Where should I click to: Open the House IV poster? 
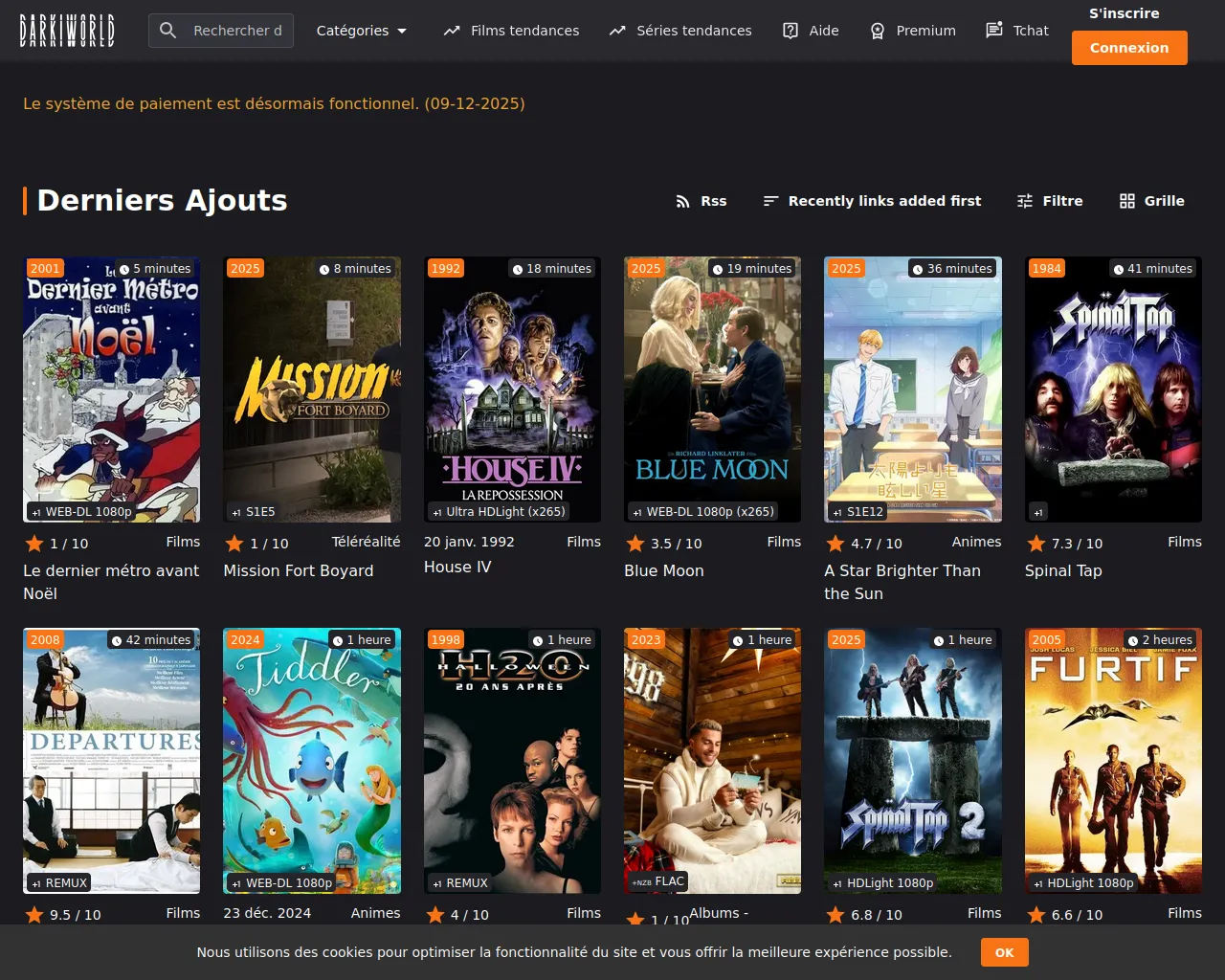click(512, 390)
